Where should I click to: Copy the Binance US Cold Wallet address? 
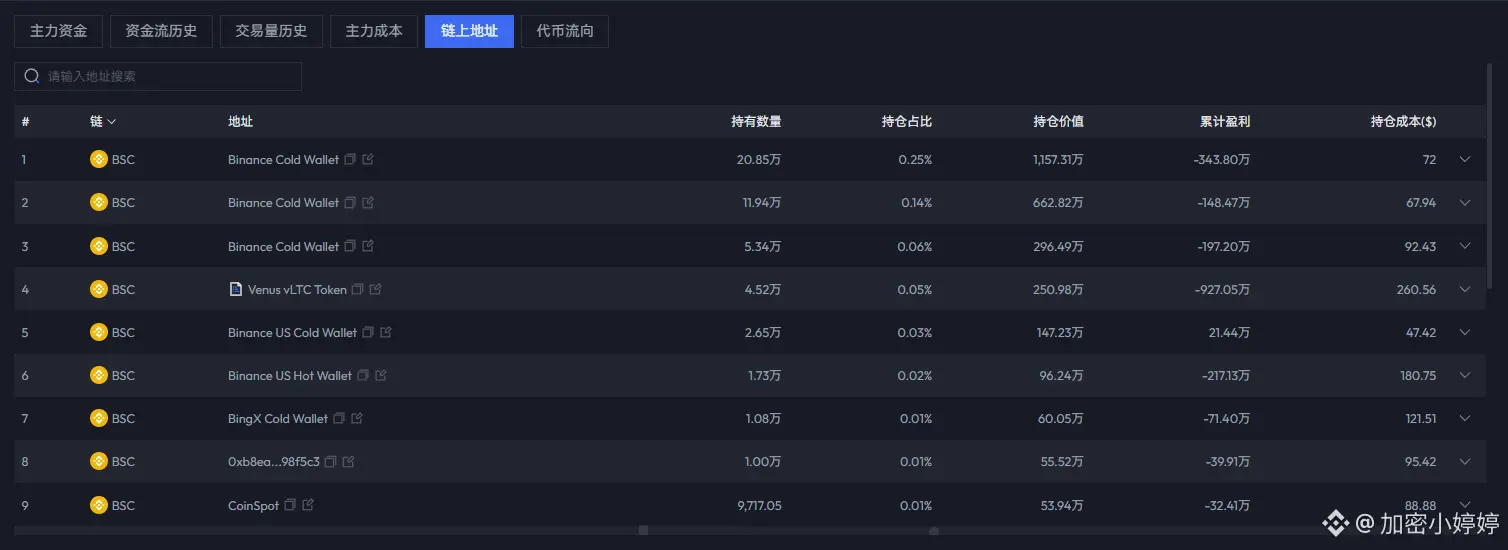[368, 333]
